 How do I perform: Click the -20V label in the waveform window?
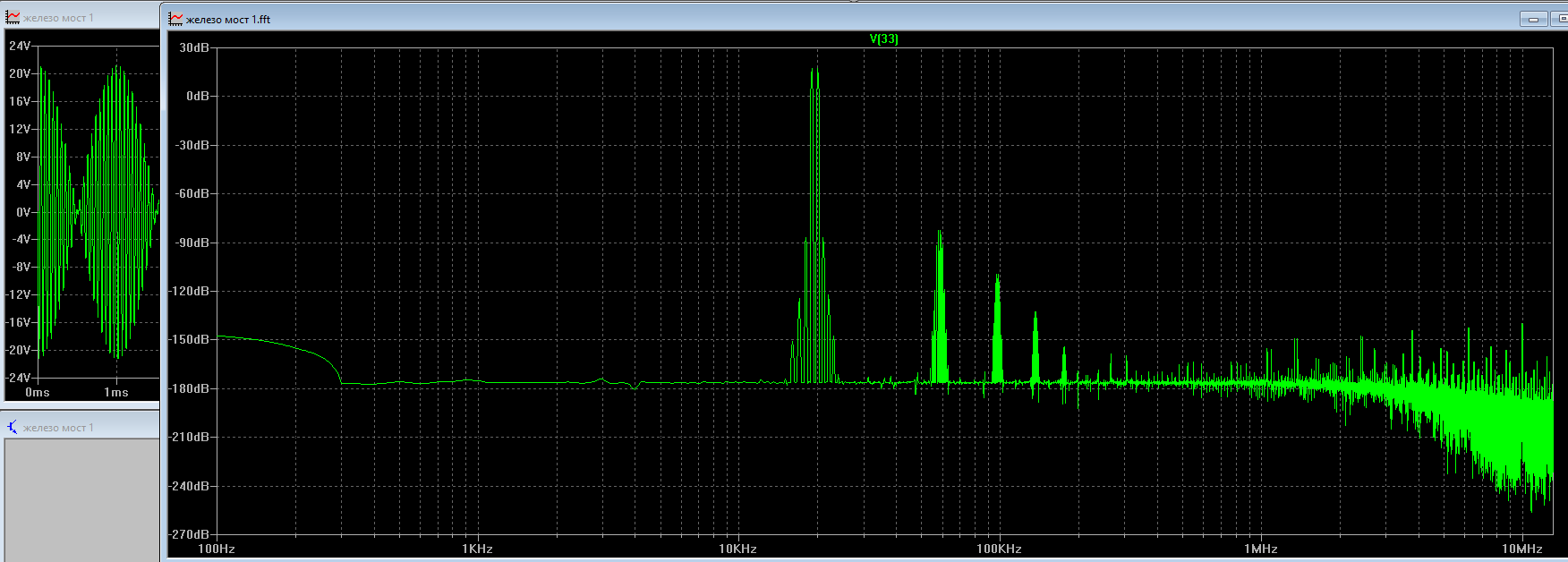pyautogui.click(x=18, y=350)
